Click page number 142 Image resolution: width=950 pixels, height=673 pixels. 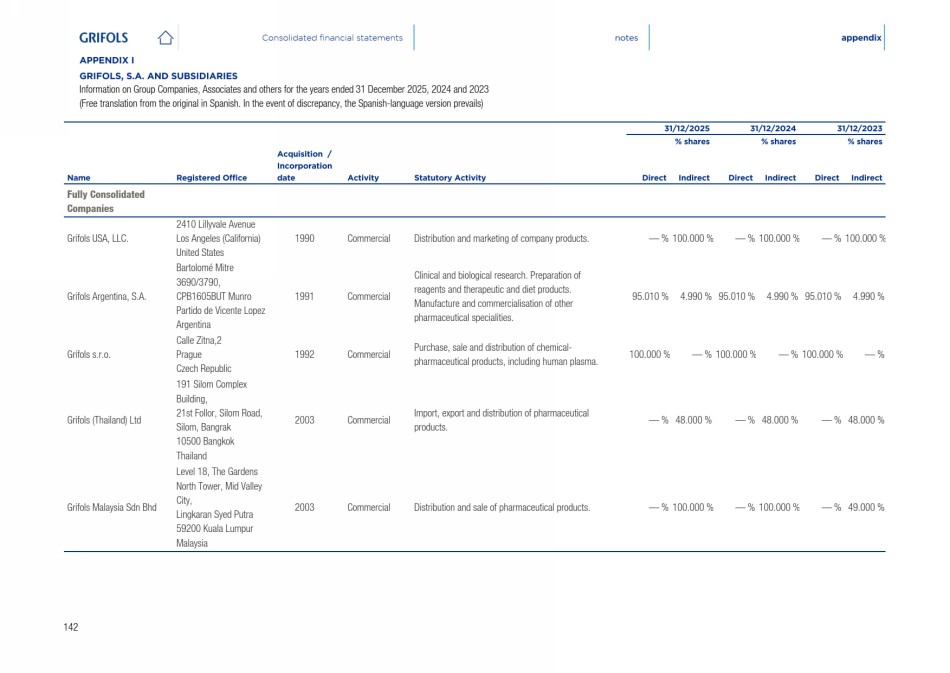point(71,627)
